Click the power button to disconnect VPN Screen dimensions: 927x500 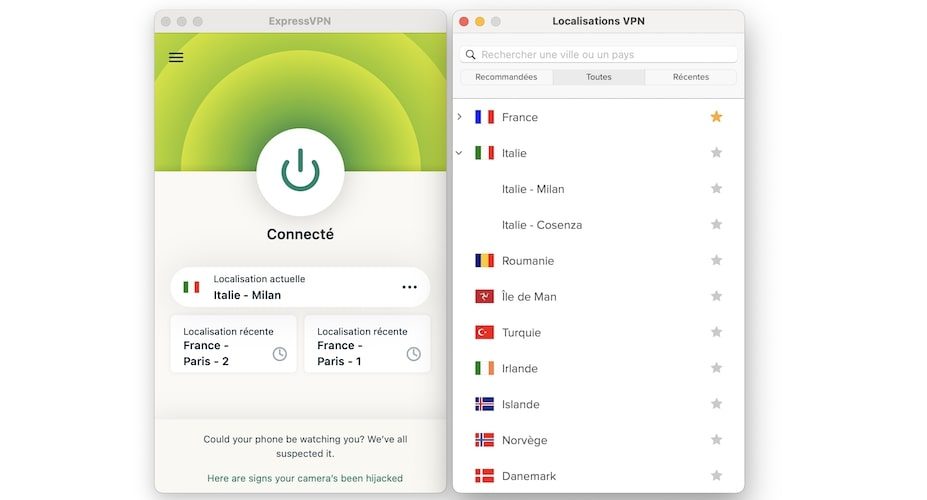coord(300,172)
